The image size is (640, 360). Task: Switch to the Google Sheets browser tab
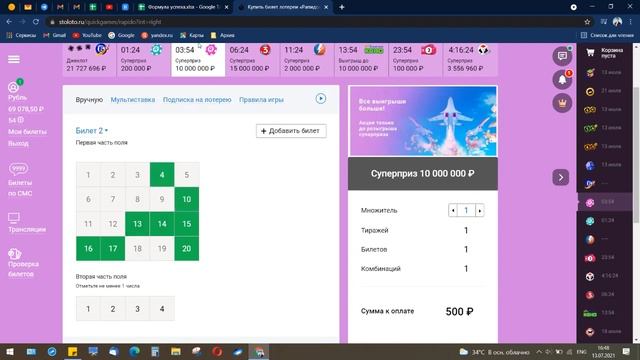tap(184, 7)
